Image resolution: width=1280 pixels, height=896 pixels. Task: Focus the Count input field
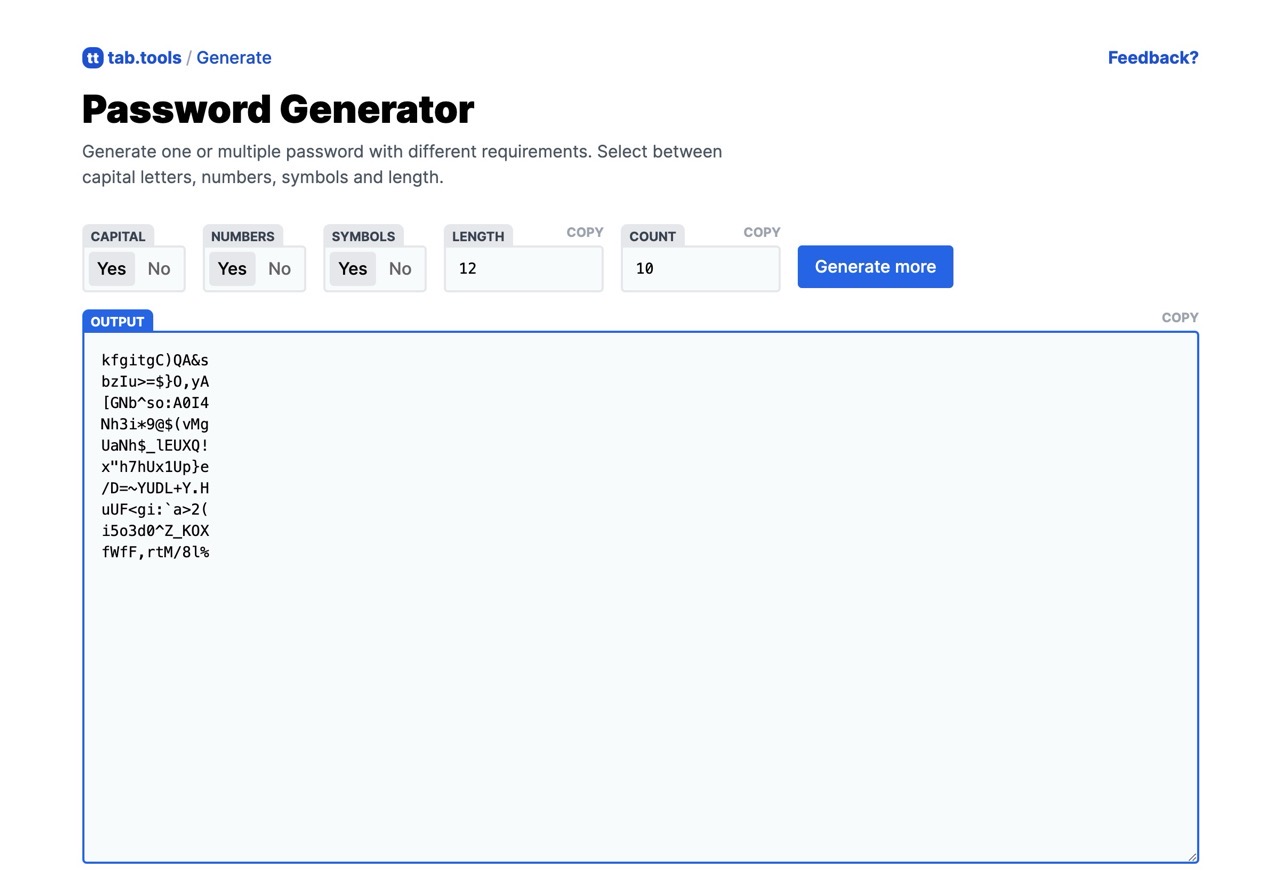(701, 269)
